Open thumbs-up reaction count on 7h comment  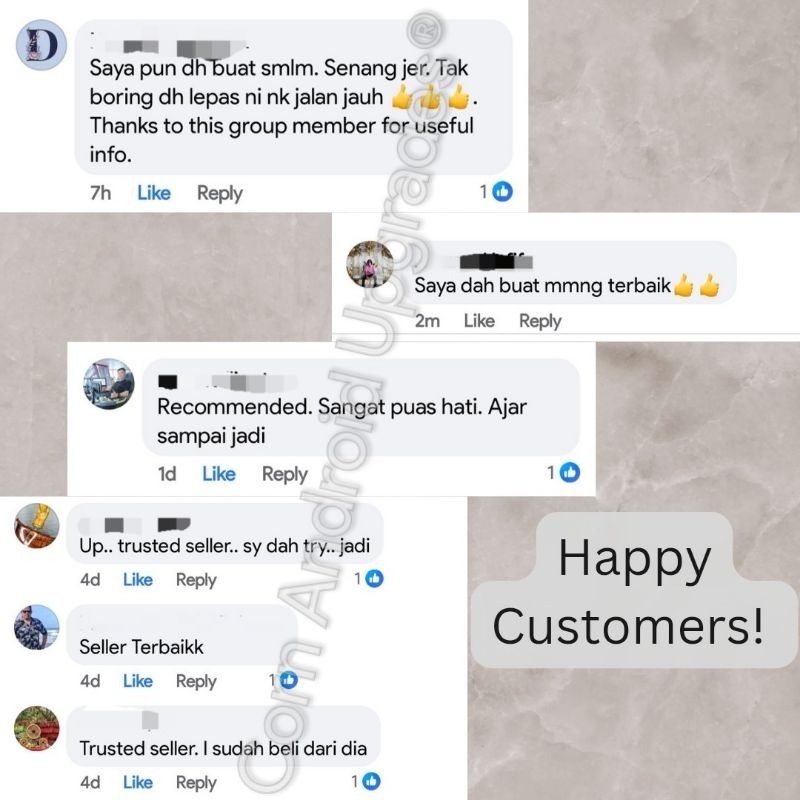tap(502, 192)
